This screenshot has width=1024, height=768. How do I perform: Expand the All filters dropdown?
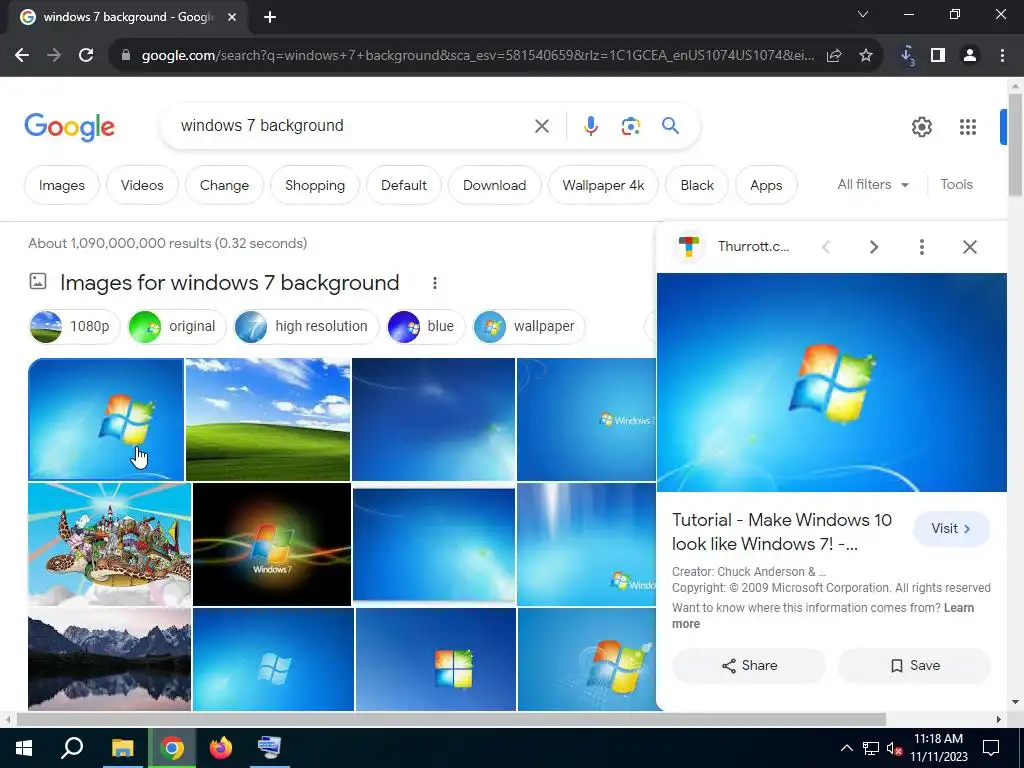[873, 185]
